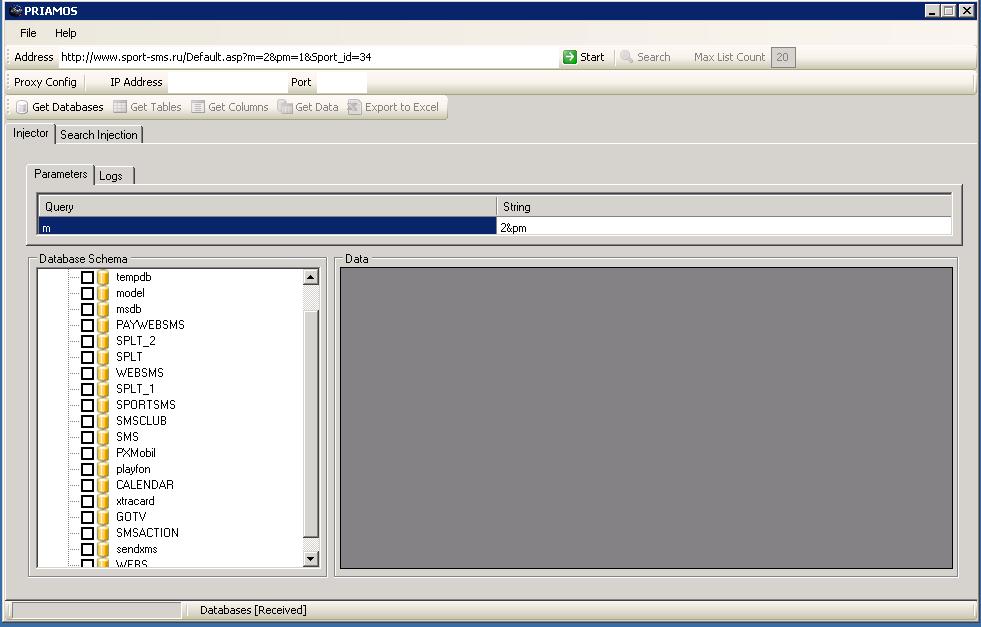Select the SPLT_1 checkbox
Viewport: 981px width, 627px height.
click(x=88, y=389)
